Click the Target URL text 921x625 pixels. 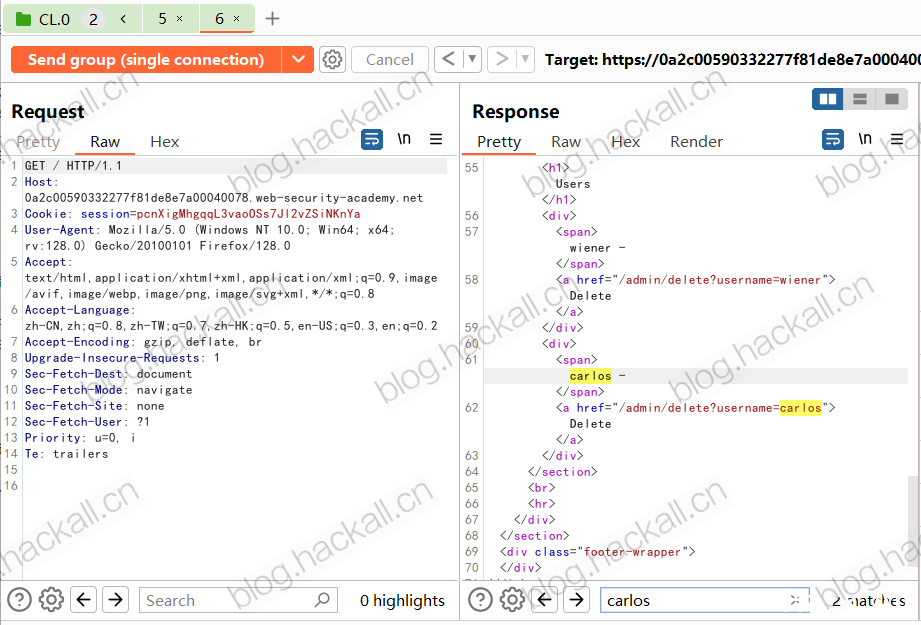[732, 59]
